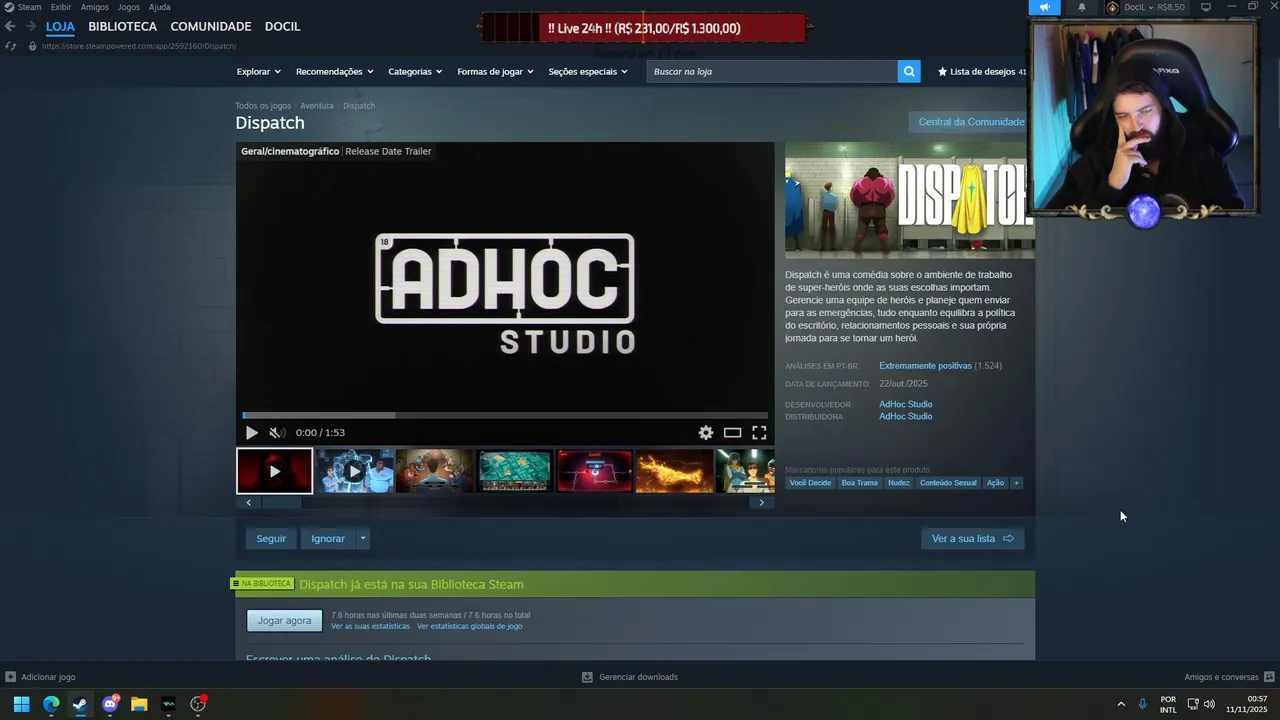Expand the Recomendações dropdown
This screenshot has height=720, width=1280.
334,71
